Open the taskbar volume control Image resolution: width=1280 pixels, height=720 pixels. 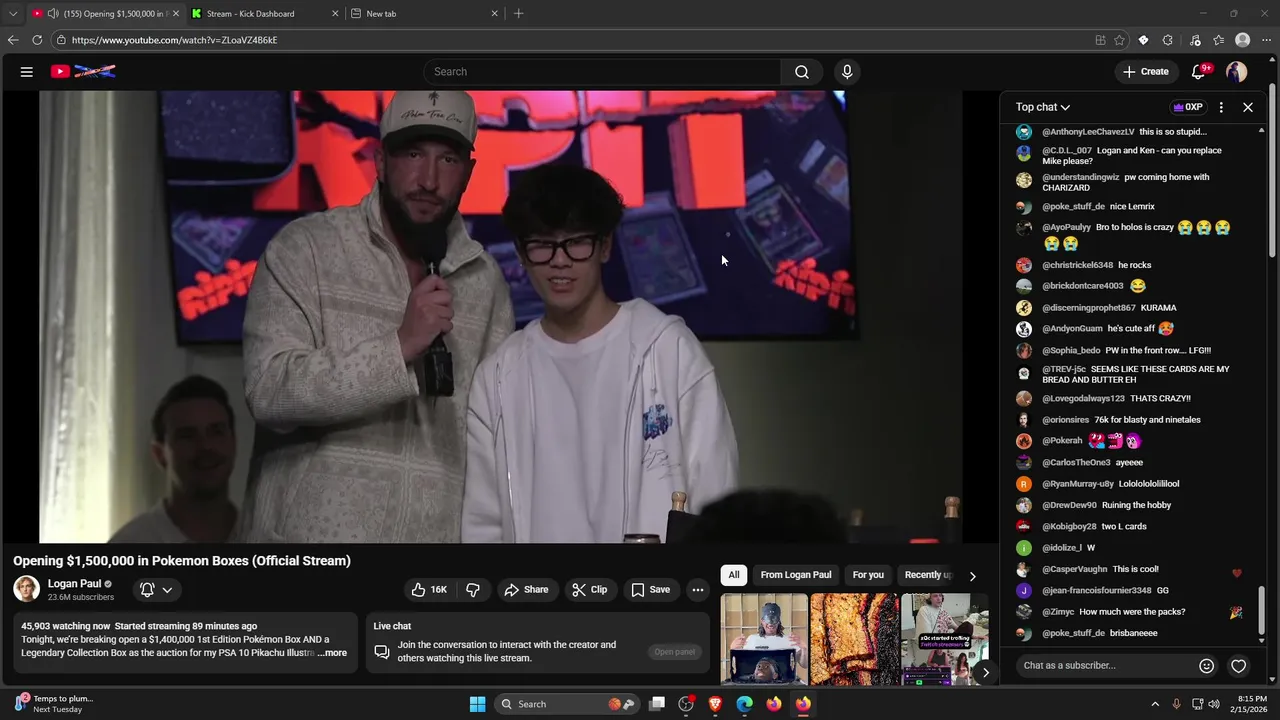tap(1214, 704)
